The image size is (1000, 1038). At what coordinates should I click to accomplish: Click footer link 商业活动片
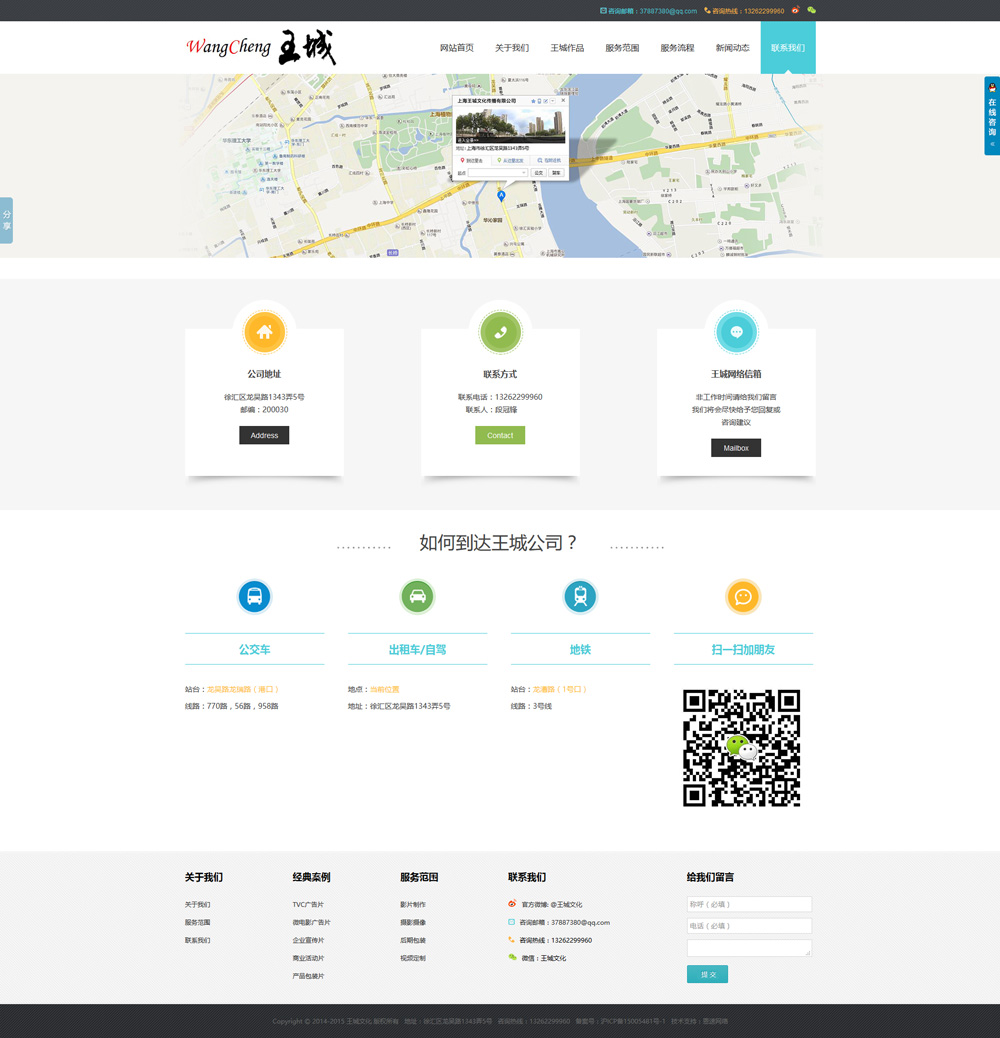pyautogui.click(x=308, y=958)
